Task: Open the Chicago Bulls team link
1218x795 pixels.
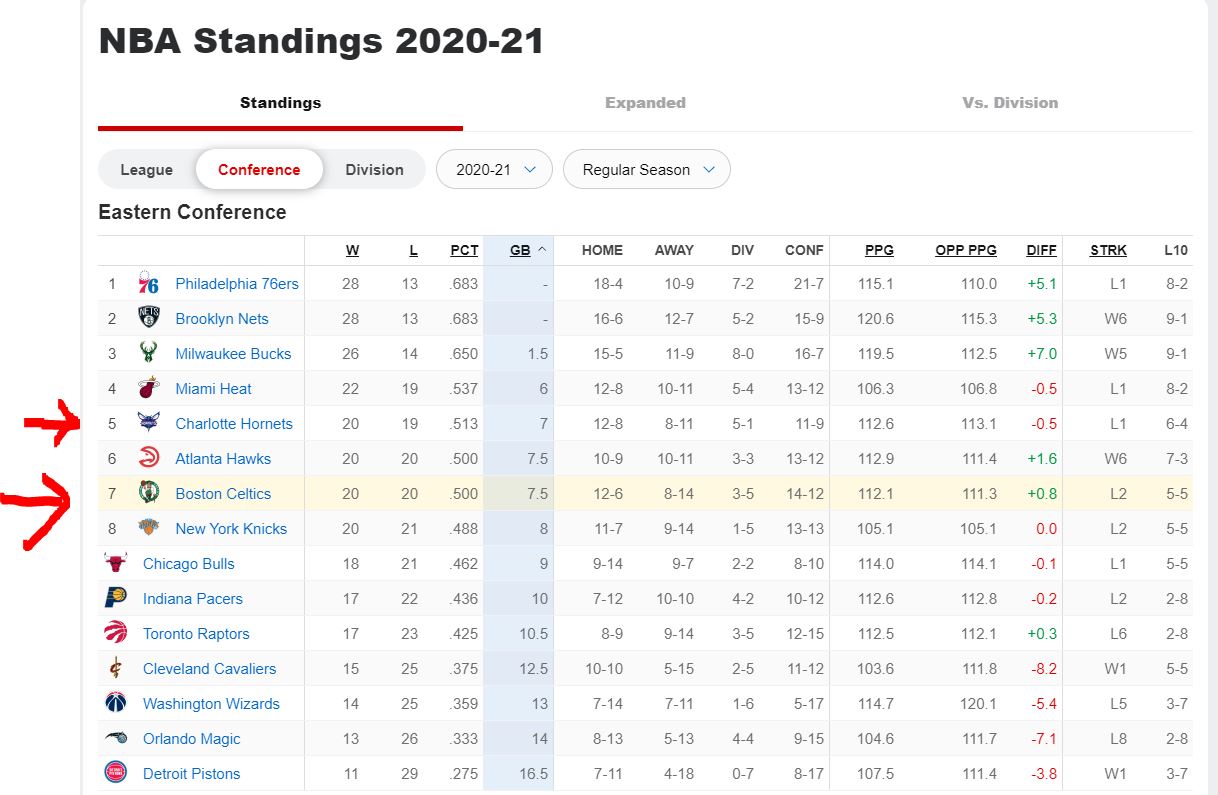Action: point(189,564)
